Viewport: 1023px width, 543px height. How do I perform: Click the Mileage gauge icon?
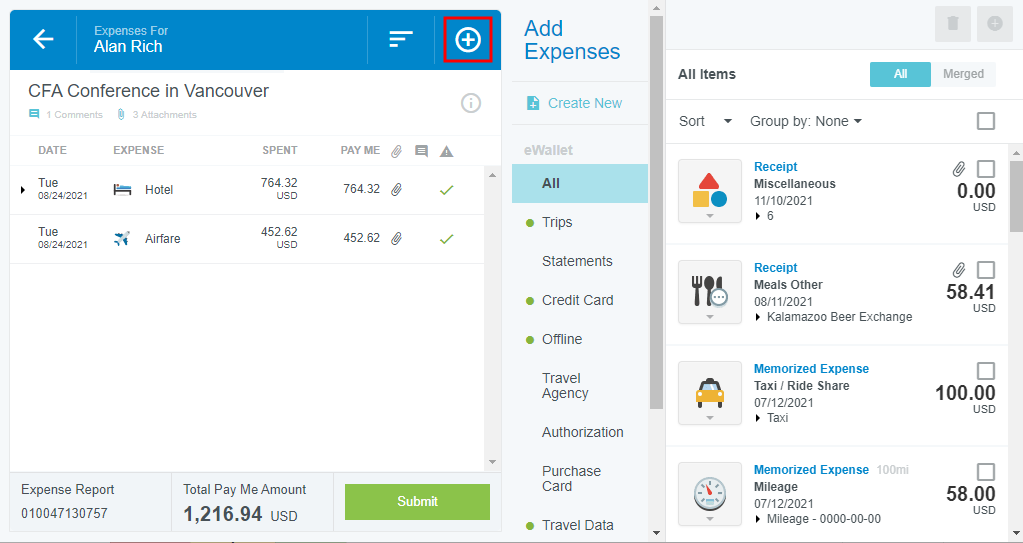point(709,494)
